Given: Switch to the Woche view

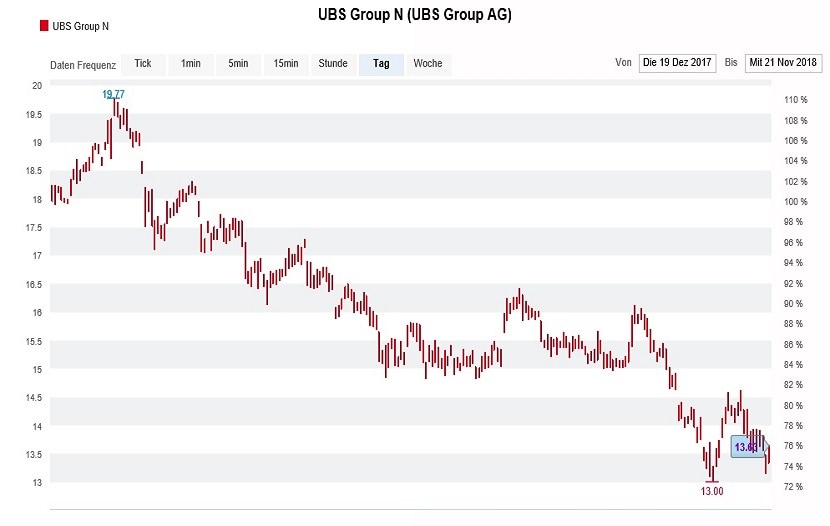Looking at the screenshot, I should (x=428, y=64).
